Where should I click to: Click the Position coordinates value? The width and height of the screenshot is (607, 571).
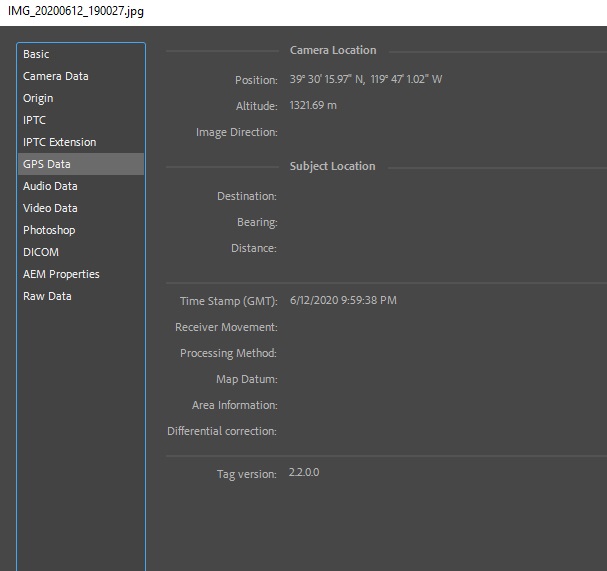[x=365, y=80]
